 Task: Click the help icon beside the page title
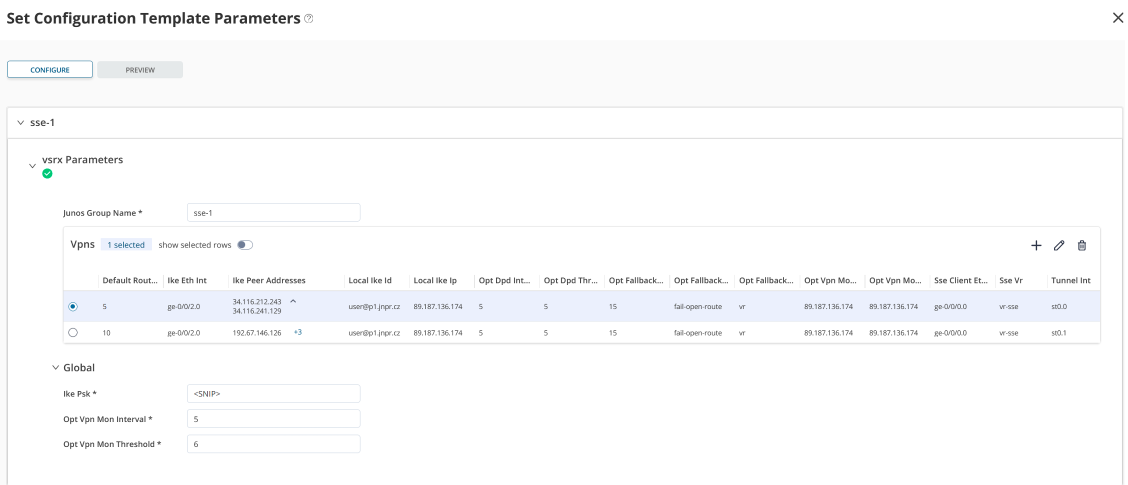[x=309, y=19]
